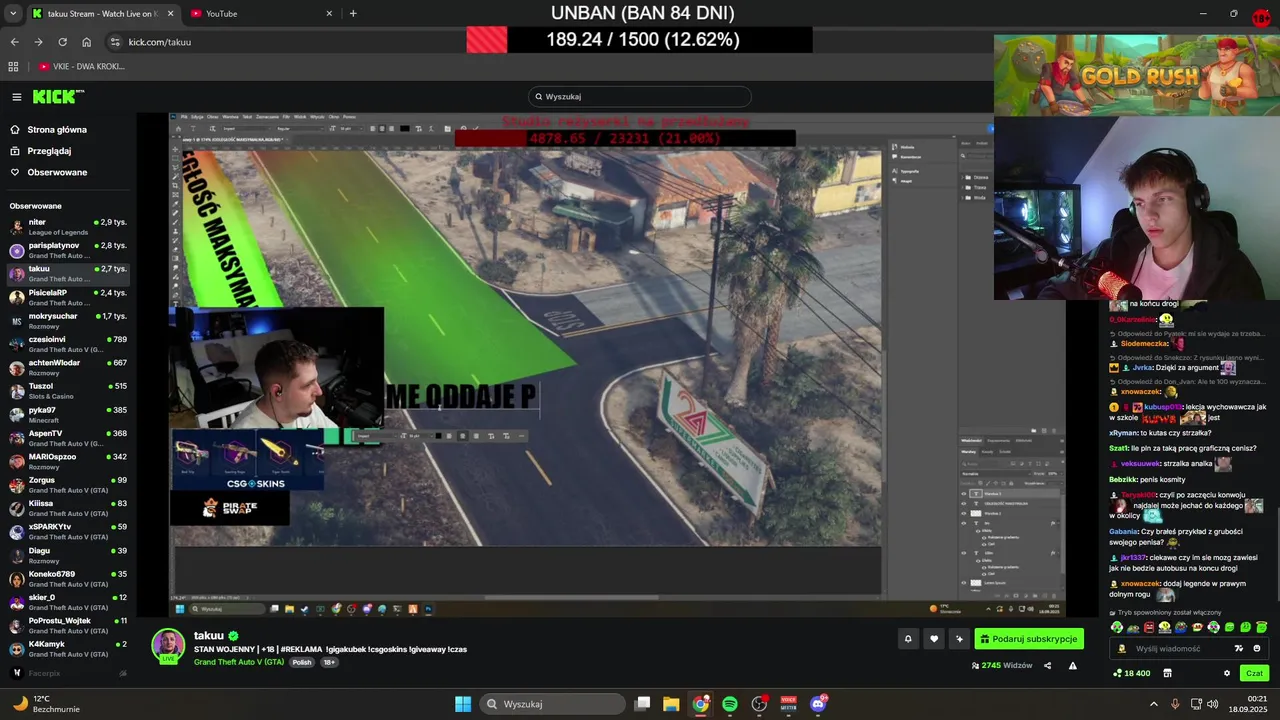This screenshot has width=1280, height=720.
Task: Focus the Kick Wyszukaj search field
Action: (640, 97)
